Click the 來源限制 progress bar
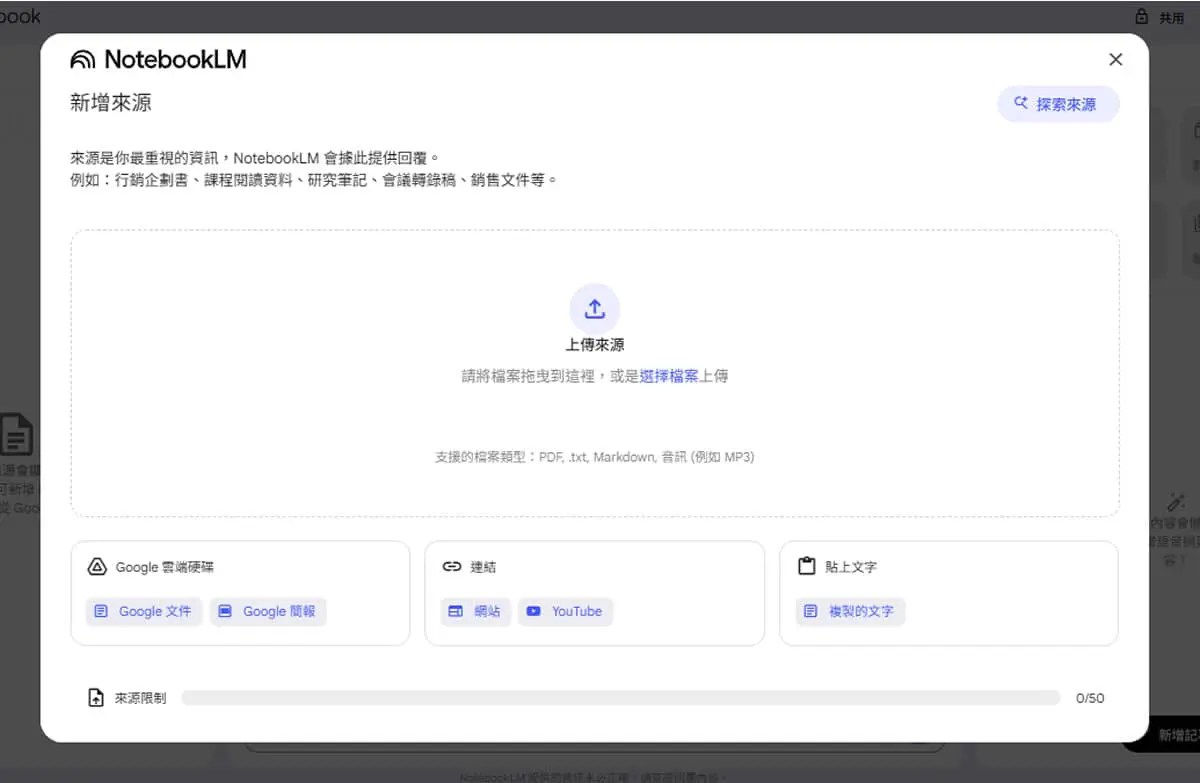The image size is (1200, 783). coord(621,698)
